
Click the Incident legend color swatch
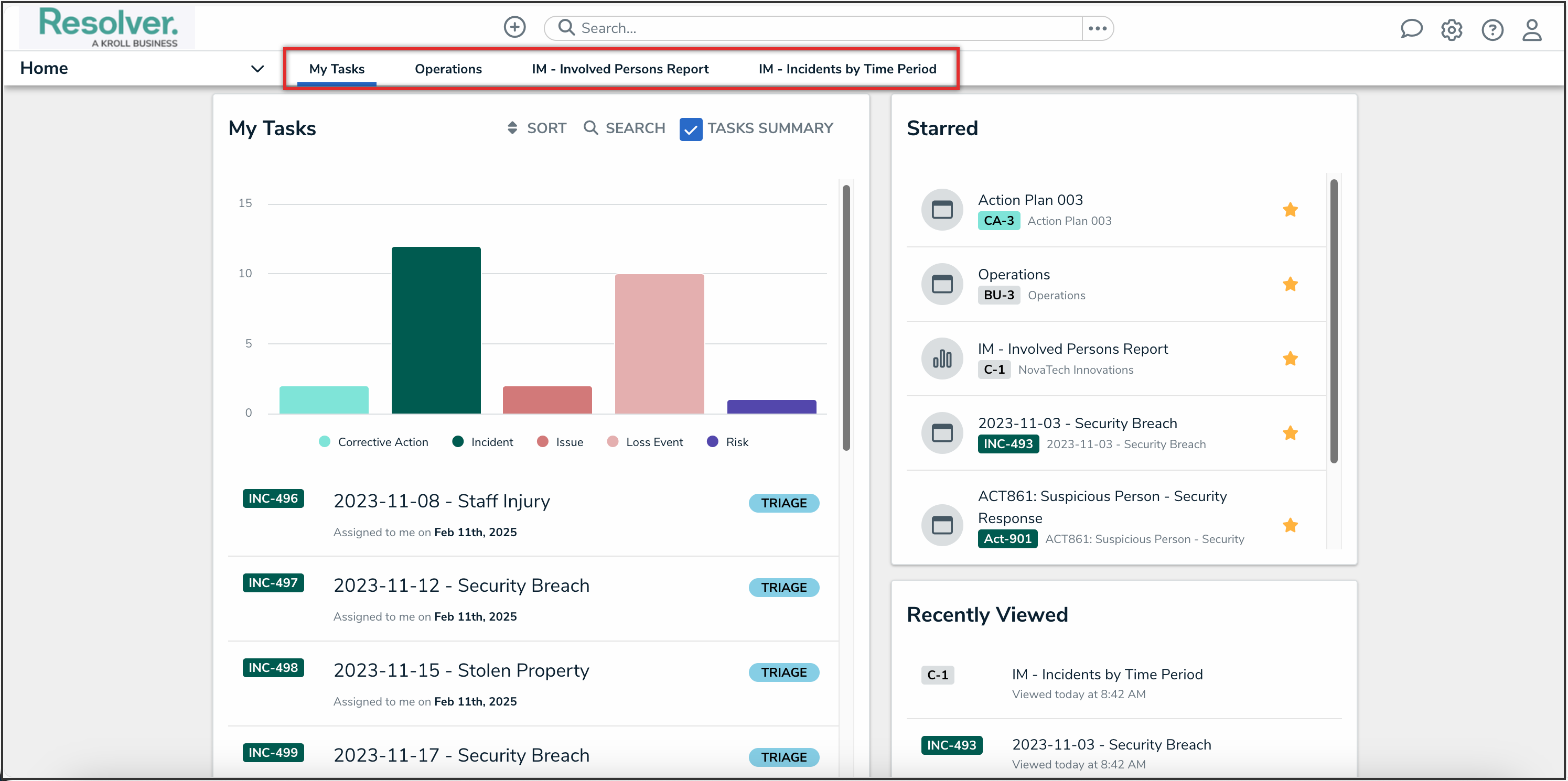tap(458, 441)
